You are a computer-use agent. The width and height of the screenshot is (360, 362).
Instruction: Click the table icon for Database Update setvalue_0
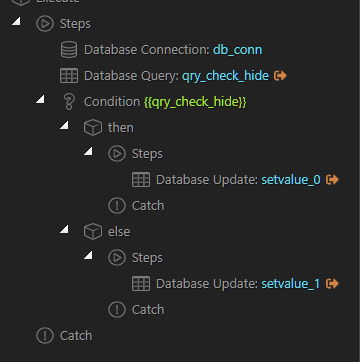click(x=141, y=180)
